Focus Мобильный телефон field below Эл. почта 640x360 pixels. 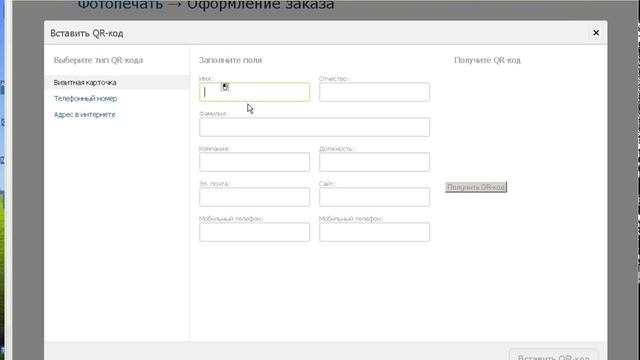pos(254,232)
